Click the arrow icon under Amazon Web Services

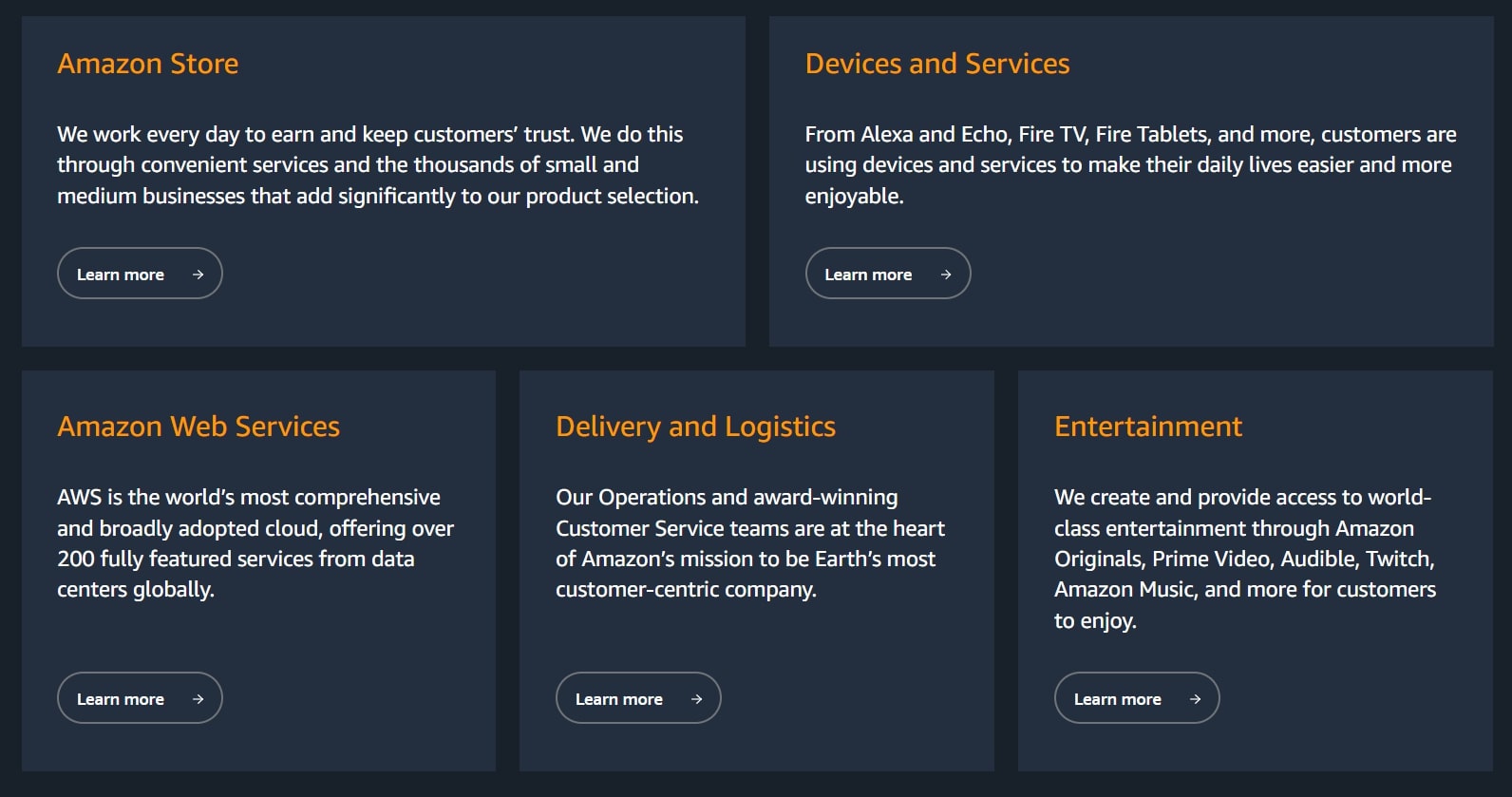pyautogui.click(x=198, y=699)
